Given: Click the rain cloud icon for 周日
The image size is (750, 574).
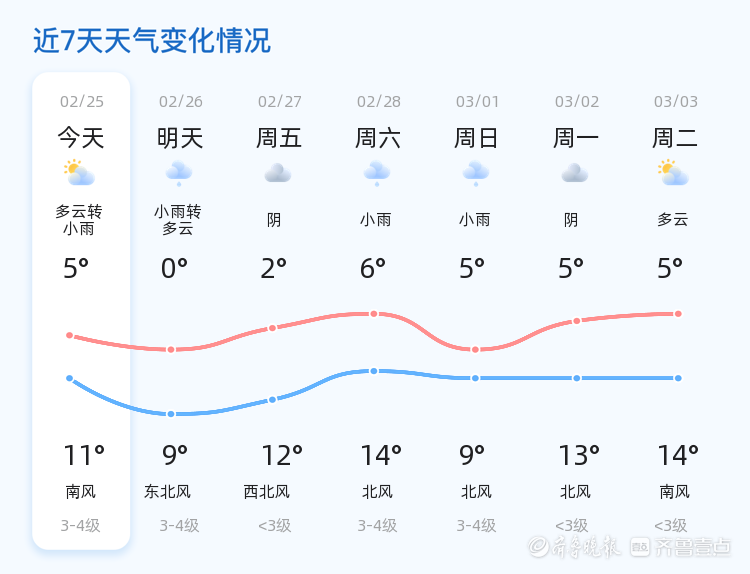Looking at the screenshot, I should [476, 173].
